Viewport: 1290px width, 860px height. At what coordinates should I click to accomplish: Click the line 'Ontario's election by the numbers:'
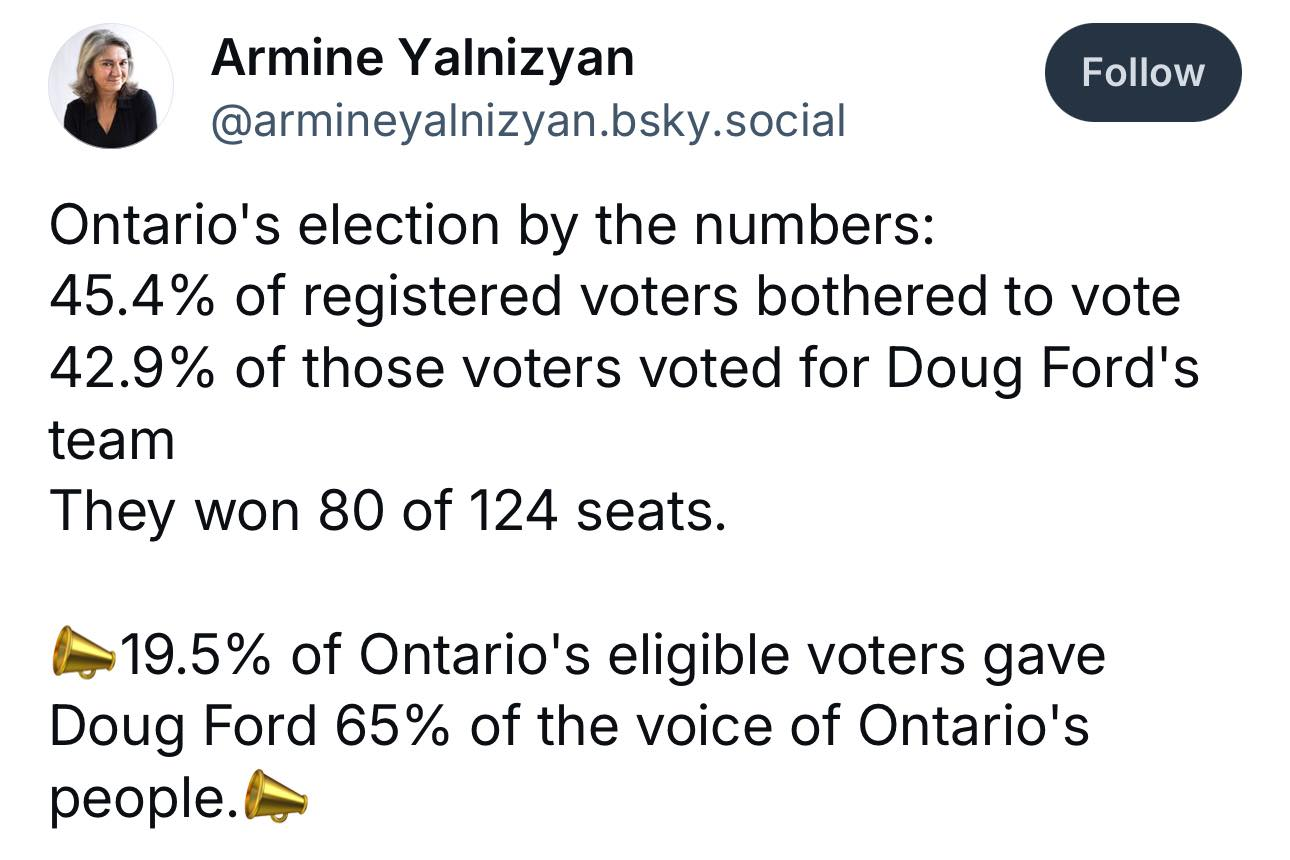click(491, 226)
